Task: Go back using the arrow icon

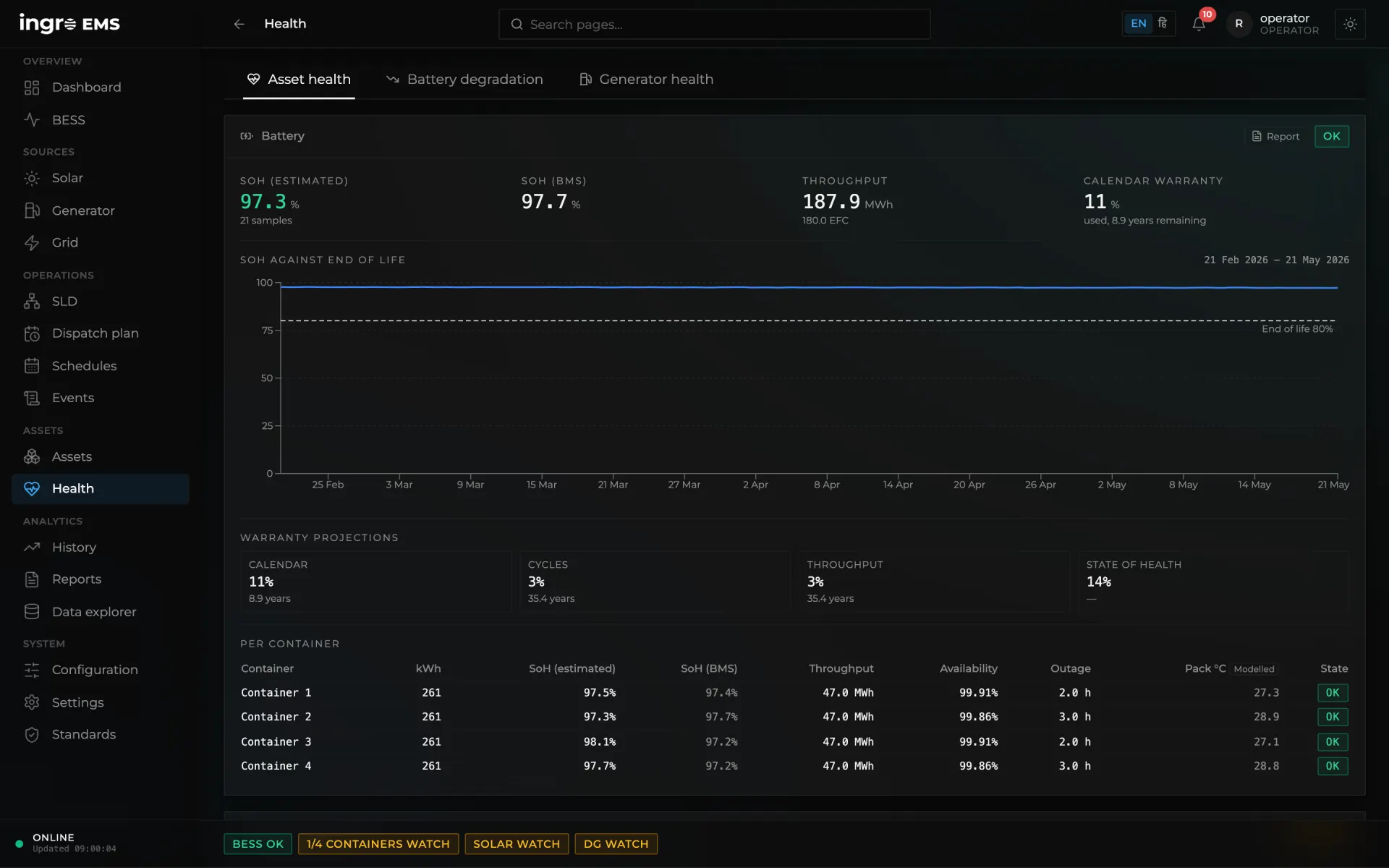Action: pyautogui.click(x=239, y=24)
